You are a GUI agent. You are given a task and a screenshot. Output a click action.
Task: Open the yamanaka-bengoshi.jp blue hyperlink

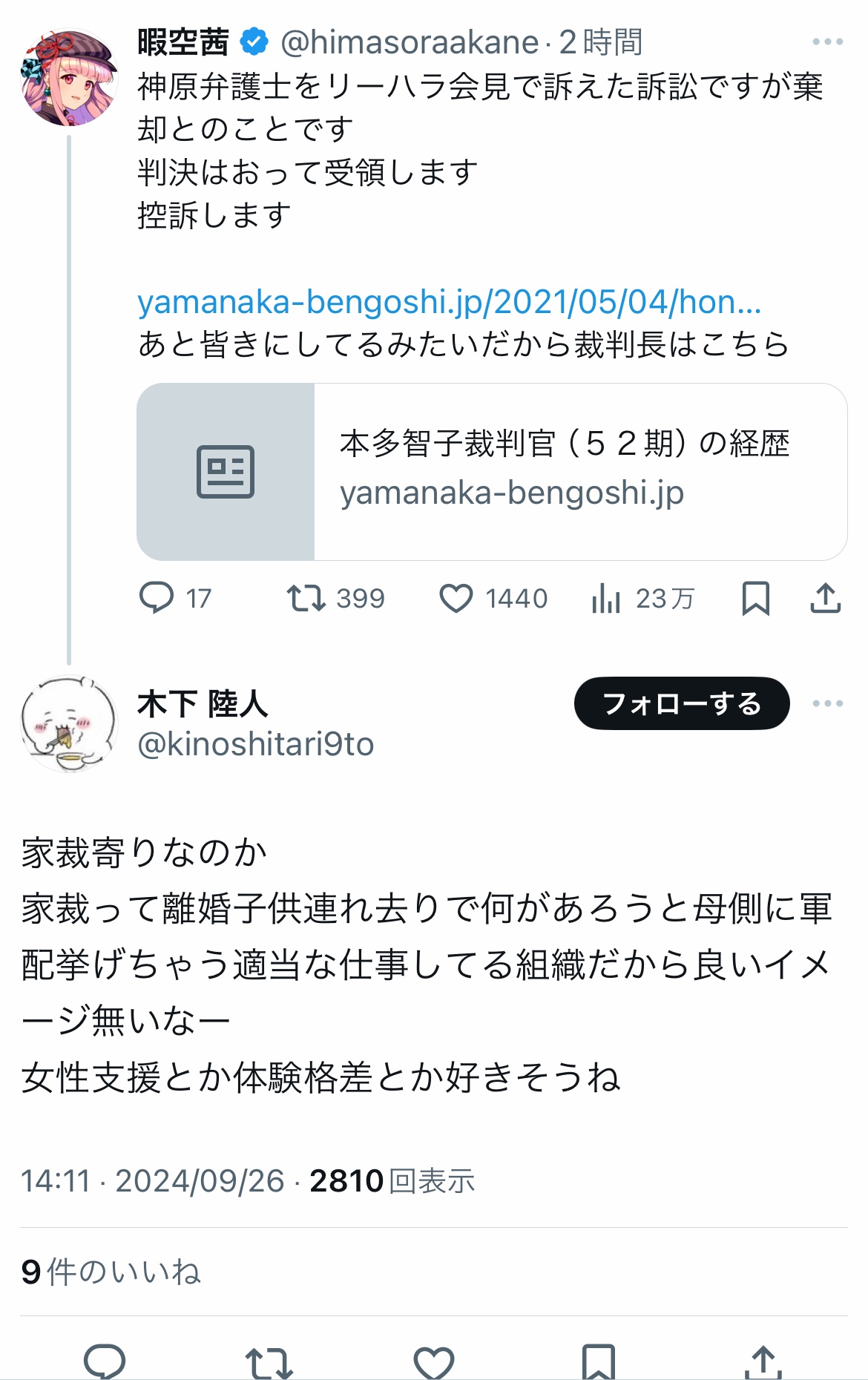click(x=449, y=301)
